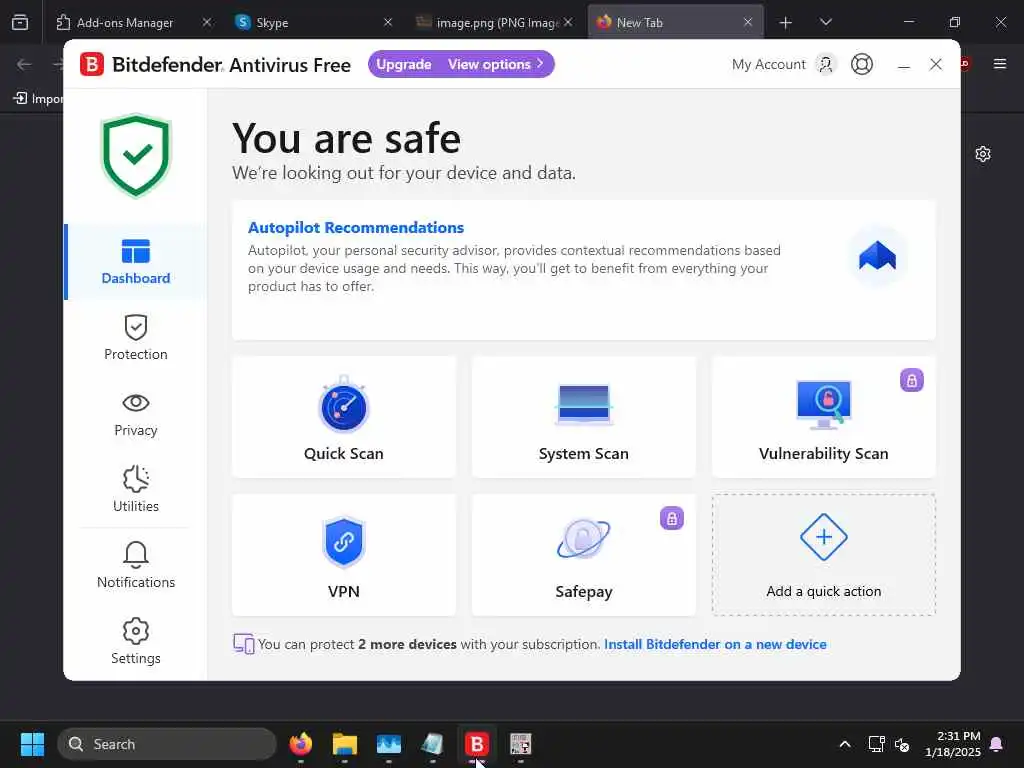Screen dimensions: 1024x768
Task: Open the VPN quick action
Action: click(344, 554)
